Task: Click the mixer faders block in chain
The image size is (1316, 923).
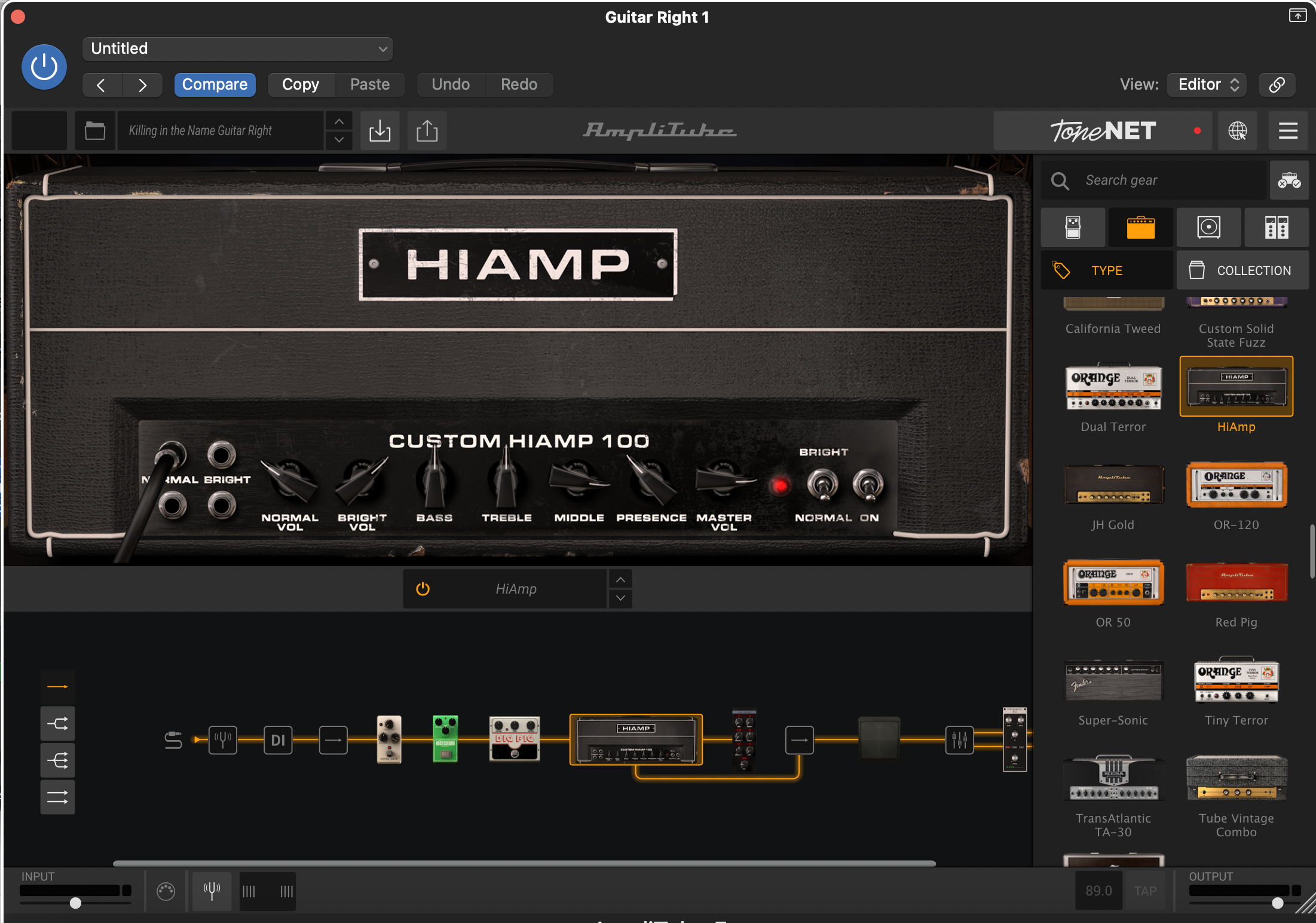Action: click(960, 740)
